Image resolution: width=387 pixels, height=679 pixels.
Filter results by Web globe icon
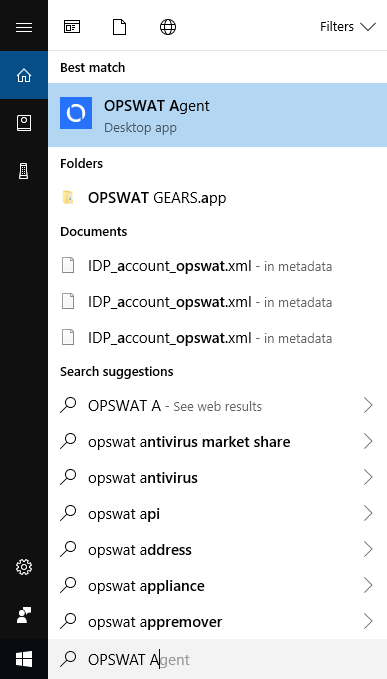168,27
